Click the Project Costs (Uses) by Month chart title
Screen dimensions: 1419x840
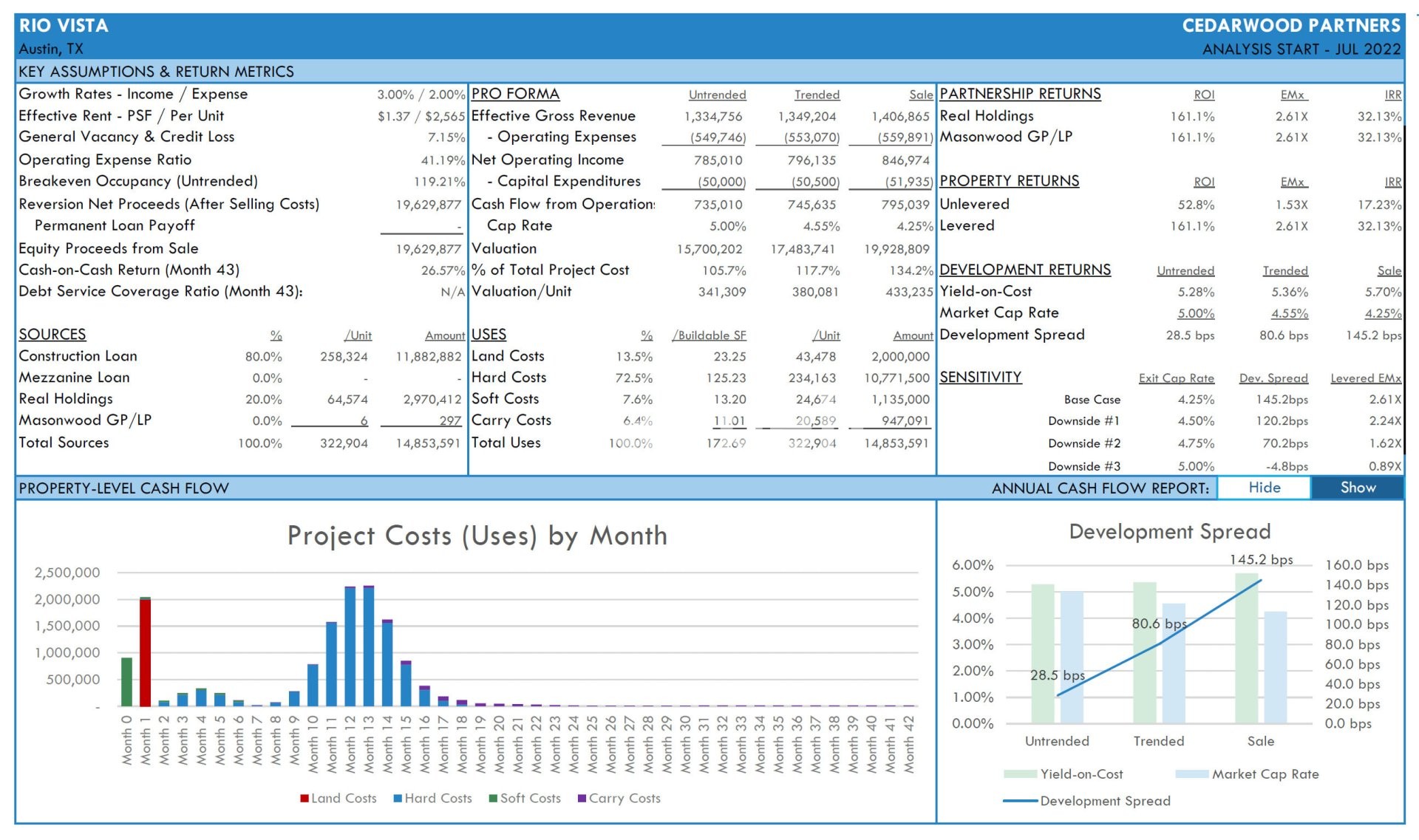tap(477, 536)
